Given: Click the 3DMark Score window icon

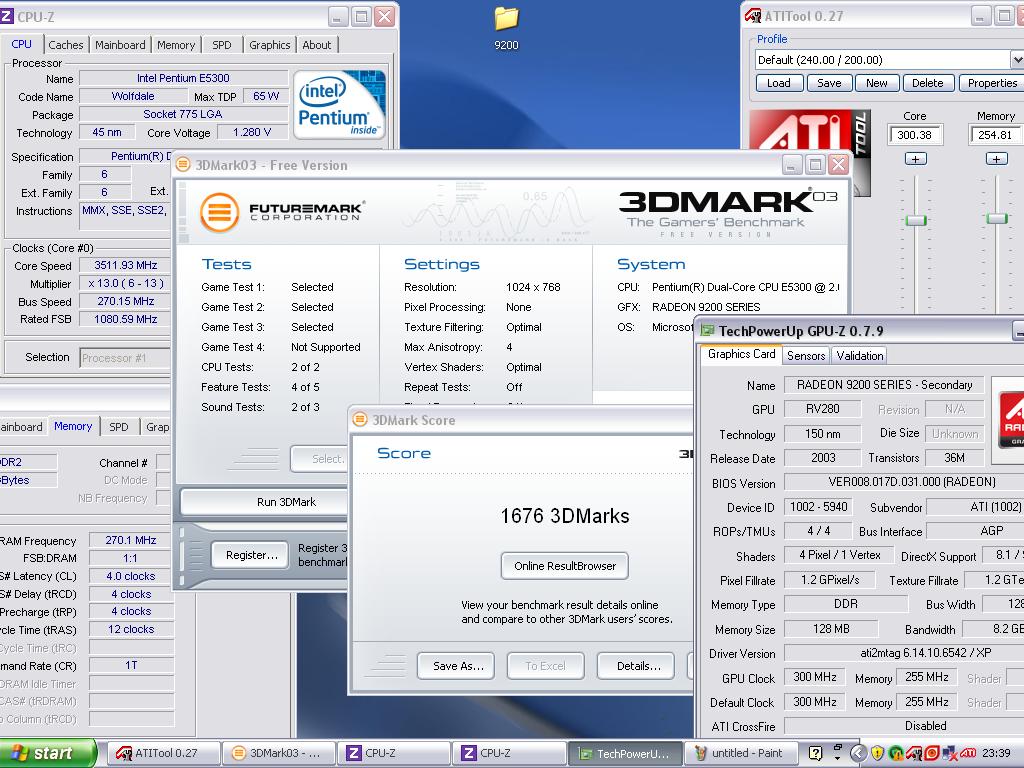Looking at the screenshot, I should [x=360, y=420].
